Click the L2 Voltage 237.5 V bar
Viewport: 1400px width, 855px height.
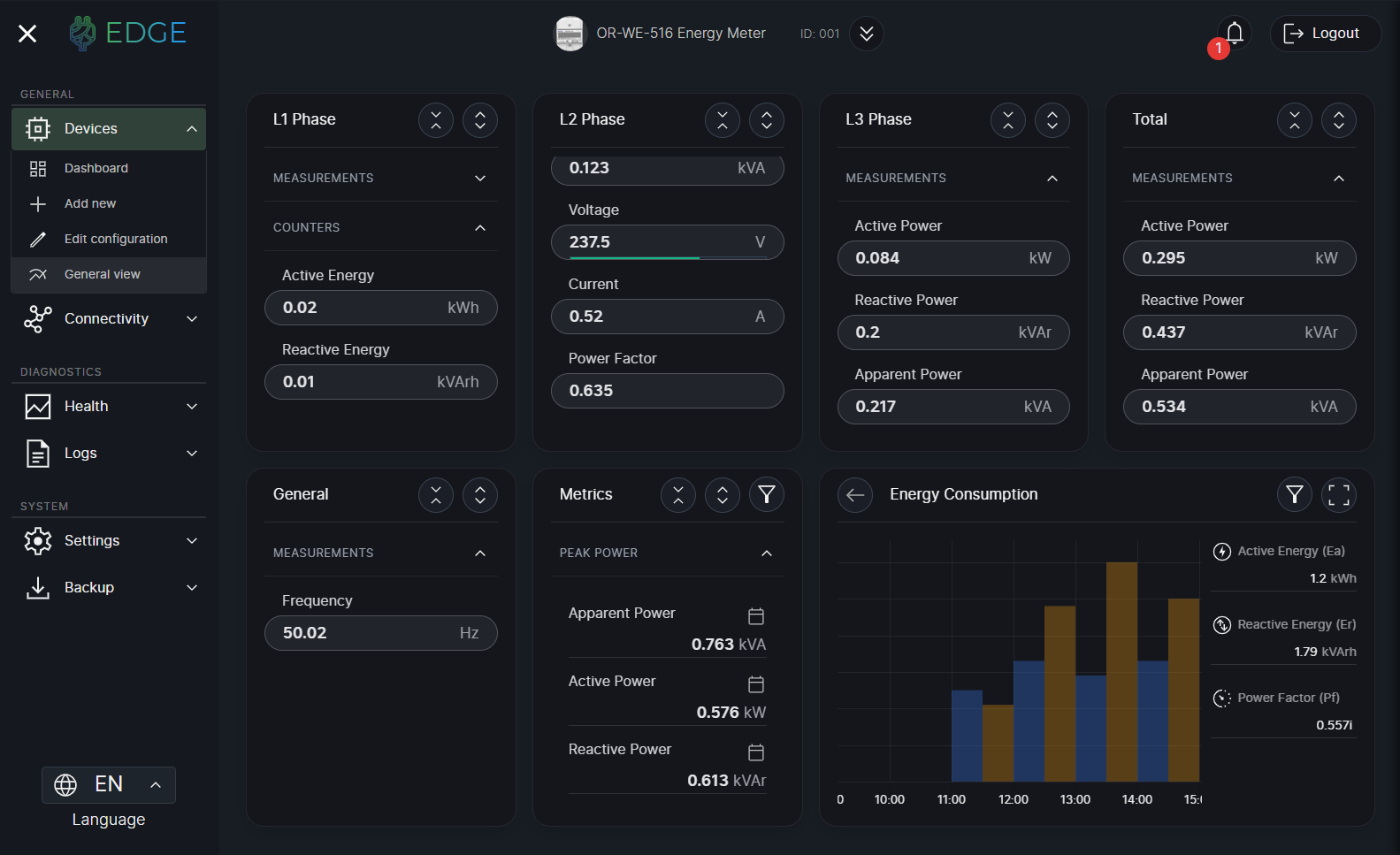click(x=668, y=242)
